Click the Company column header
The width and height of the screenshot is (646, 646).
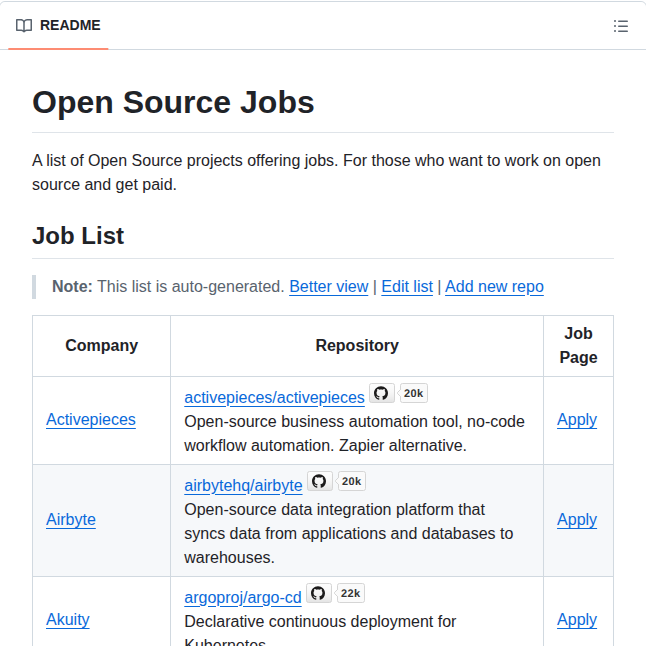coord(101,345)
